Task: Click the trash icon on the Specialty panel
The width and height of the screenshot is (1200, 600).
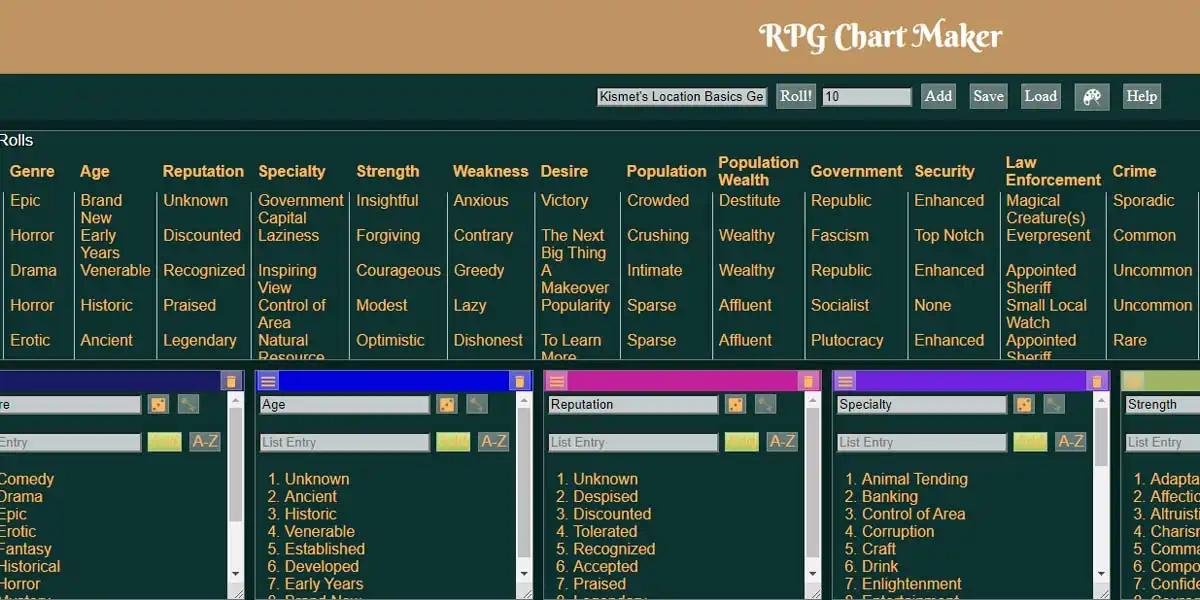Action: [x=1096, y=381]
